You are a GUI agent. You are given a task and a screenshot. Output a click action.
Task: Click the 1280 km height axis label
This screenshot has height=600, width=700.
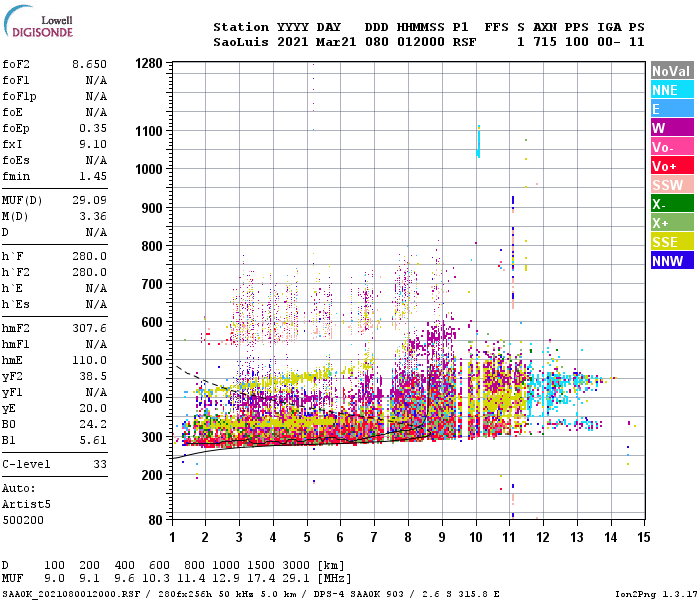coord(149,63)
